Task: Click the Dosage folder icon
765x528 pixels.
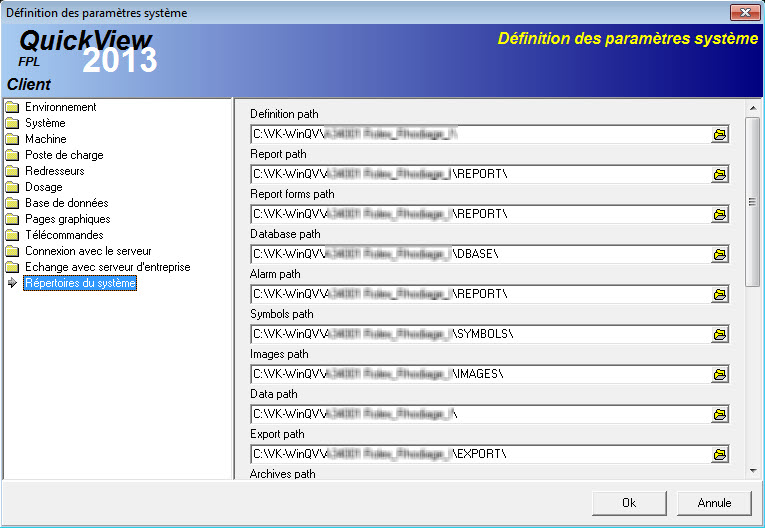Action: coord(12,187)
